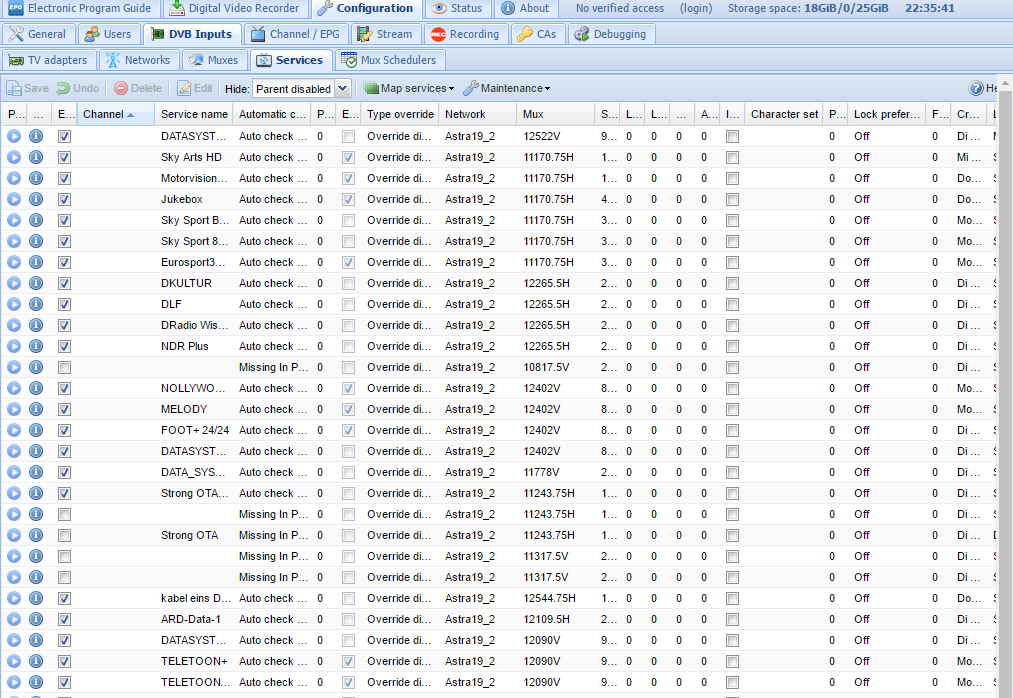Toggle enabled checkbox for TELETOON+ row
The image size is (1013, 698).
pos(64,661)
